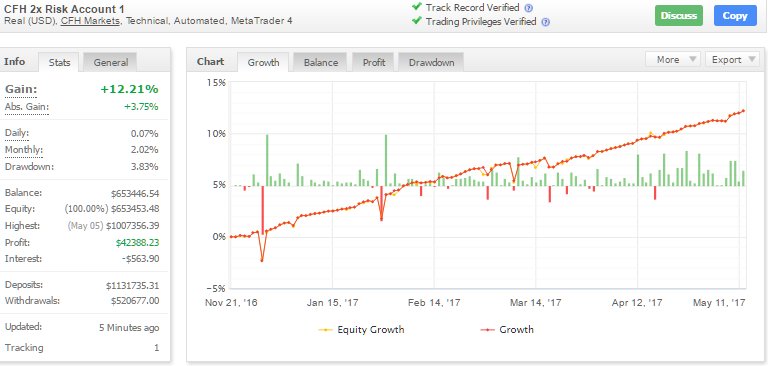Click the Monthly label in stats
Viewport: 768px width, 366px height.
(x=24, y=150)
